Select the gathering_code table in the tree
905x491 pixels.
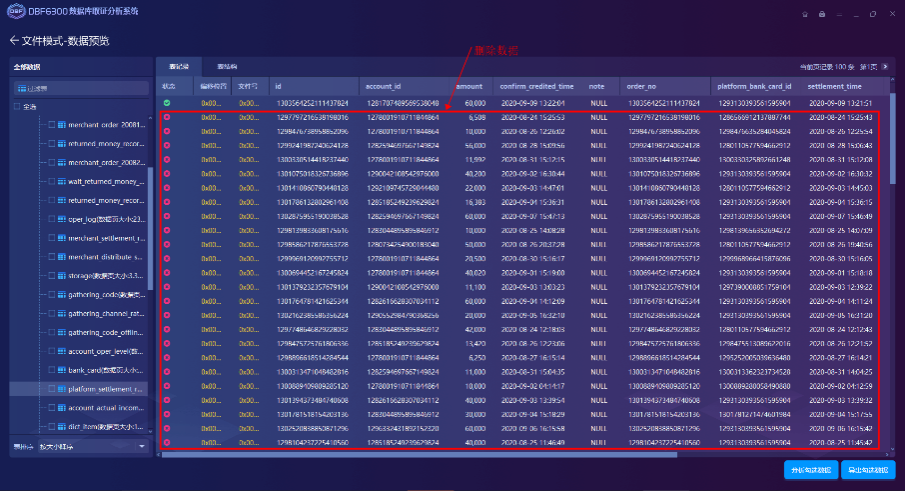point(107,295)
